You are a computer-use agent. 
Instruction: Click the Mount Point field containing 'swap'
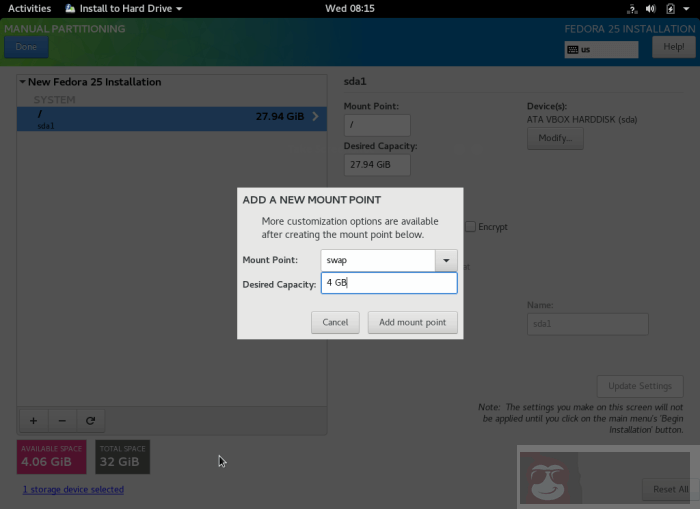pyautogui.click(x=378, y=260)
